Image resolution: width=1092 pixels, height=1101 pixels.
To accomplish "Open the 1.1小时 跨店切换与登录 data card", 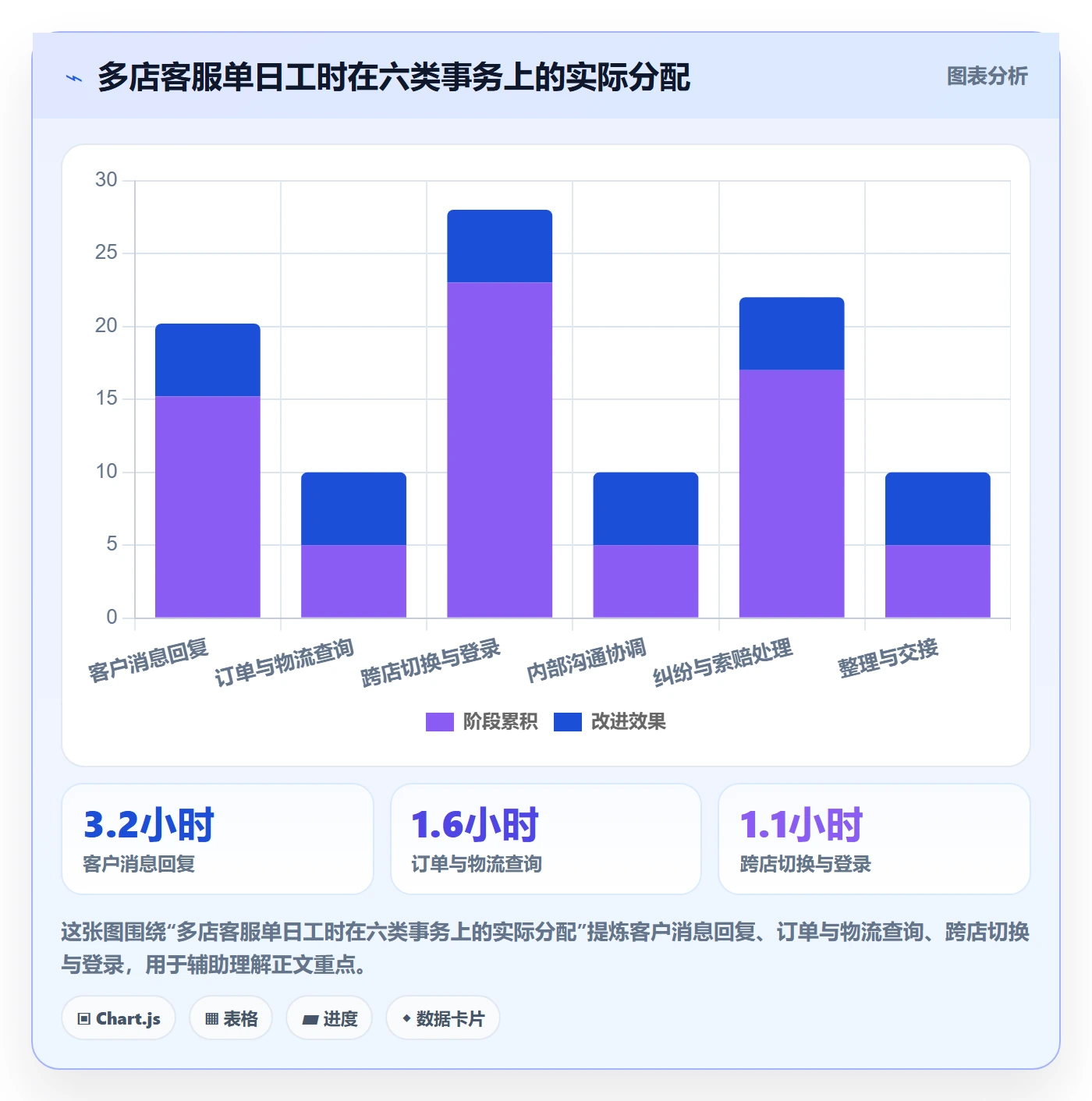I will 874,839.
